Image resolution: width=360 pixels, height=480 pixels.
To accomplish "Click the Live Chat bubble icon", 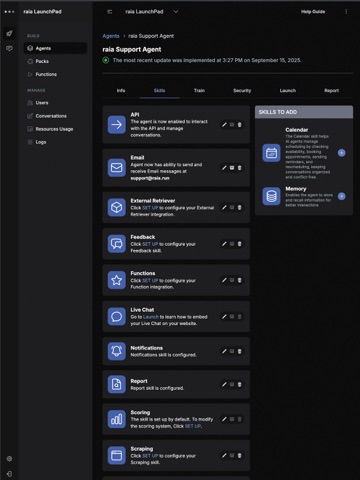I will coord(117,316).
